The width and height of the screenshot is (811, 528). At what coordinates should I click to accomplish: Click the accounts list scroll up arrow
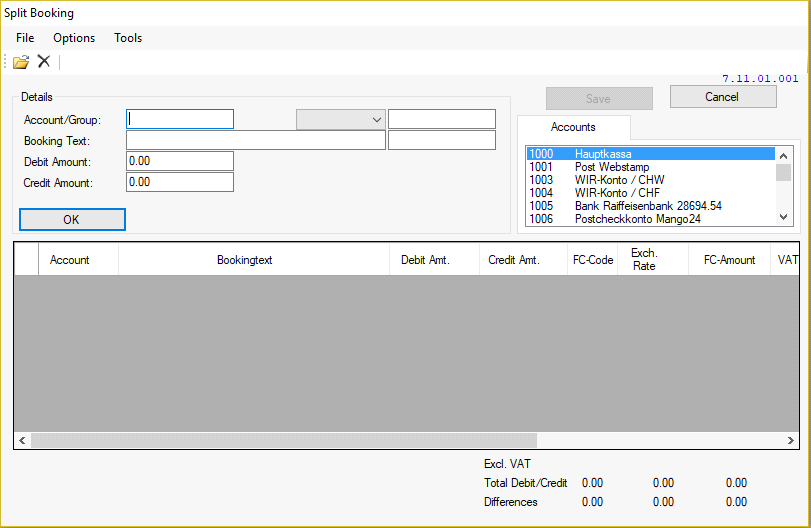tap(784, 156)
